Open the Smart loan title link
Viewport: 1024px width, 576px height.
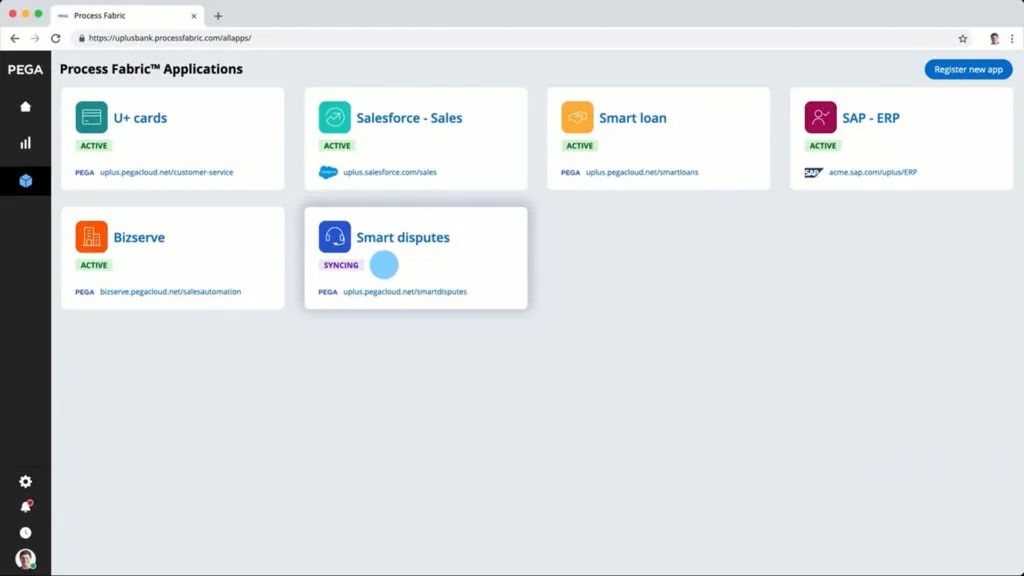point(633,118)
